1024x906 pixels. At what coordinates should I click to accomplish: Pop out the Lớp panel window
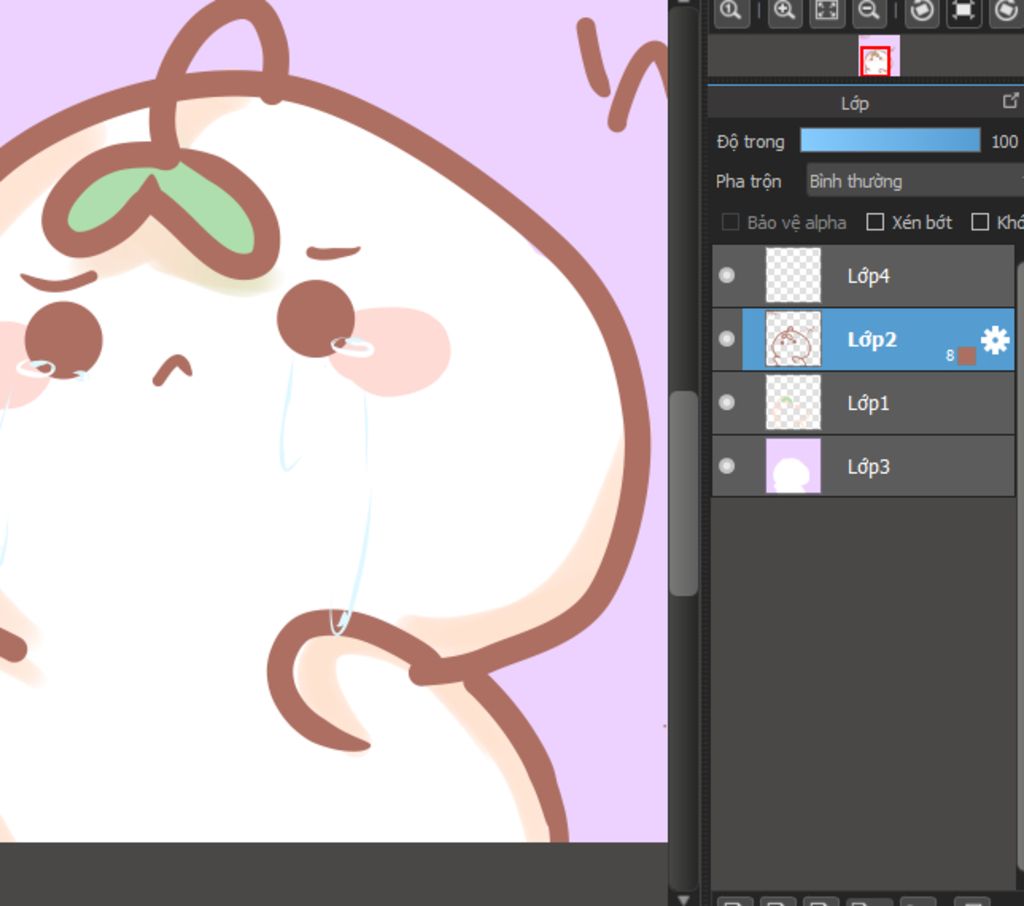coord(1010,101)
